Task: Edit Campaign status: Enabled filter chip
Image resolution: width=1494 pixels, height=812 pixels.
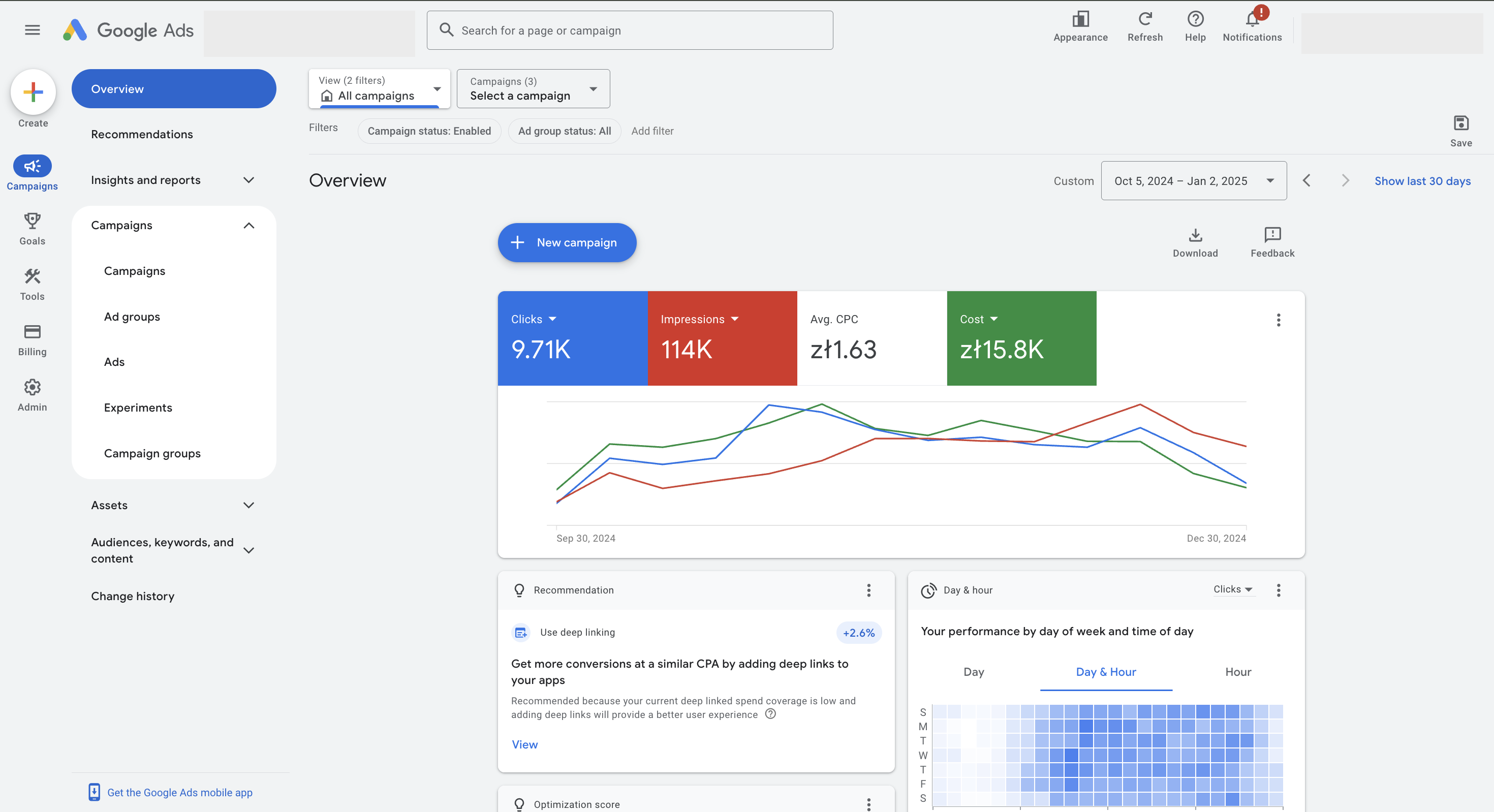Action: pos(429,131)
